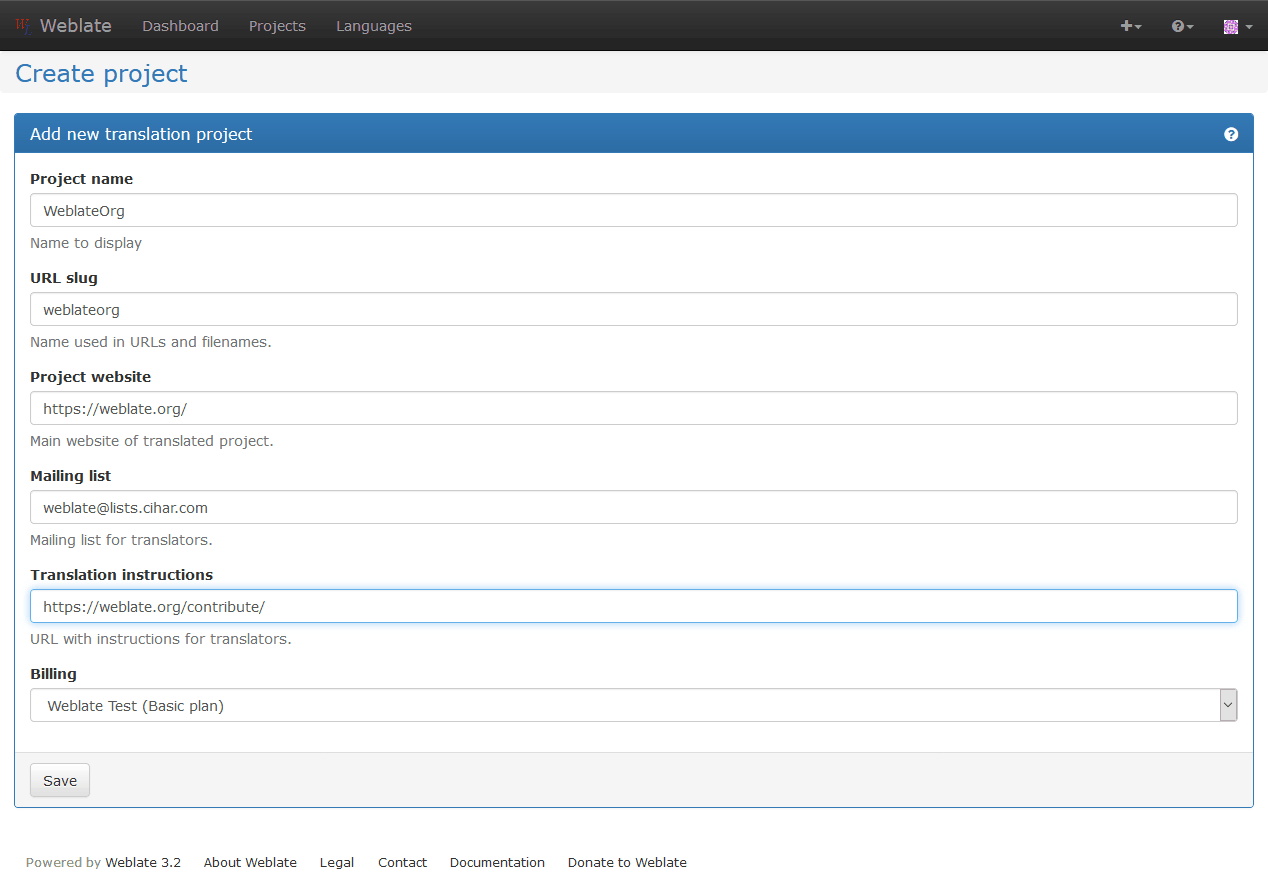Click 'Main website of translated project.' text
The image size is (1268, 882).
tap(152, 441)
